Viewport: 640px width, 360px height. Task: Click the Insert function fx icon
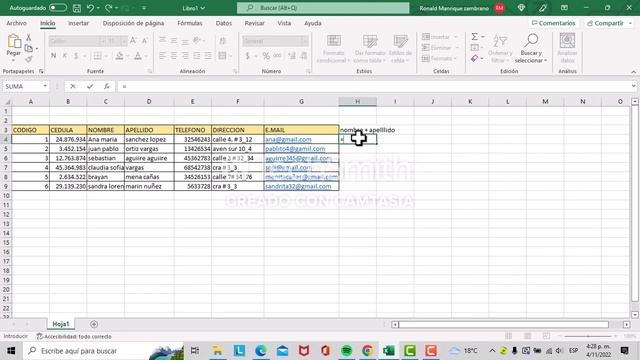coord(107,86)
